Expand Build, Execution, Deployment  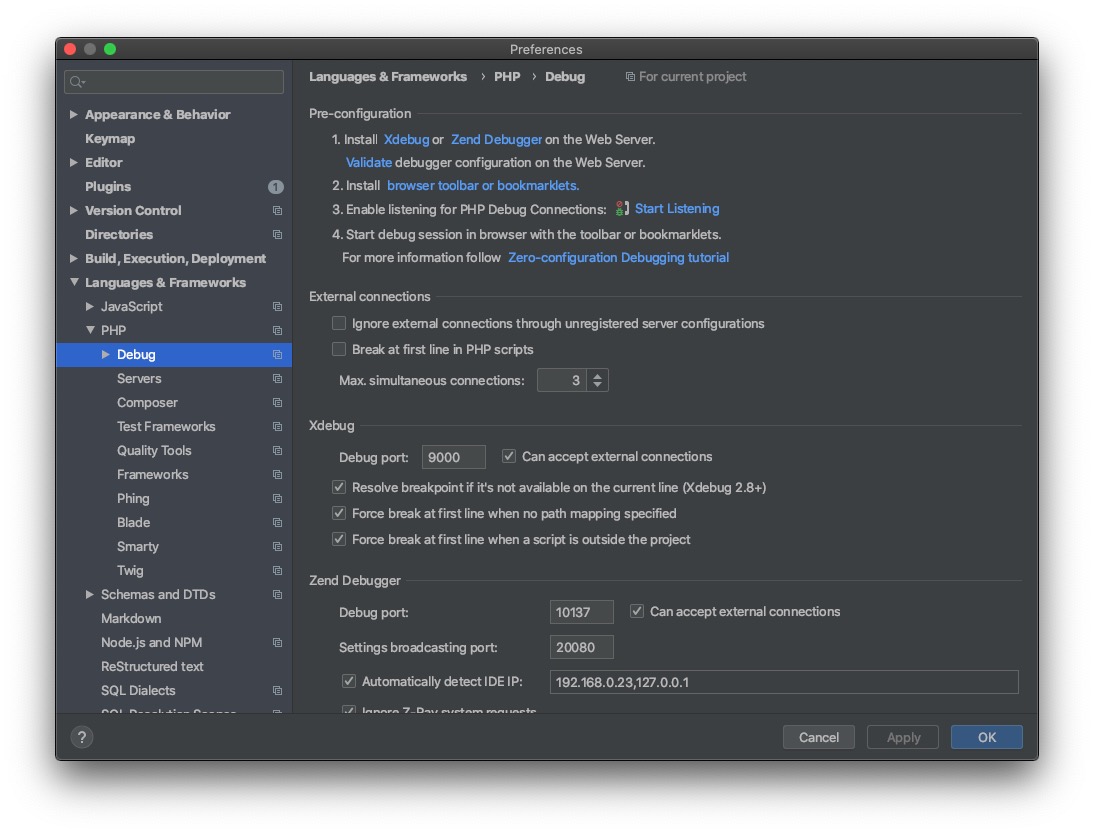(x=73, y=258)
